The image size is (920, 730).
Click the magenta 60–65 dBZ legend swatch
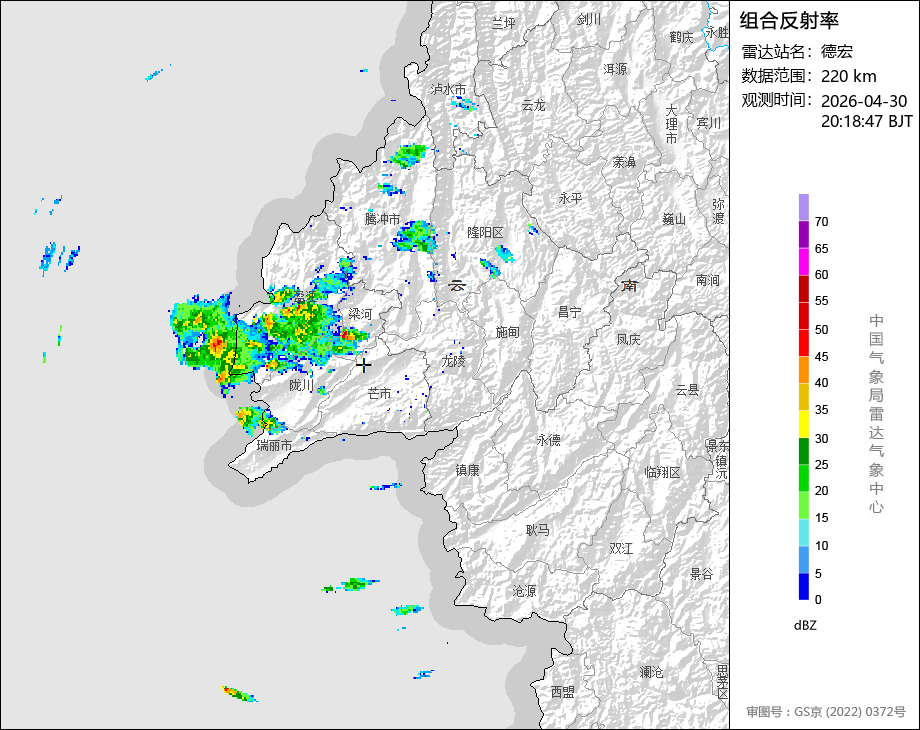tap(804, 261)
